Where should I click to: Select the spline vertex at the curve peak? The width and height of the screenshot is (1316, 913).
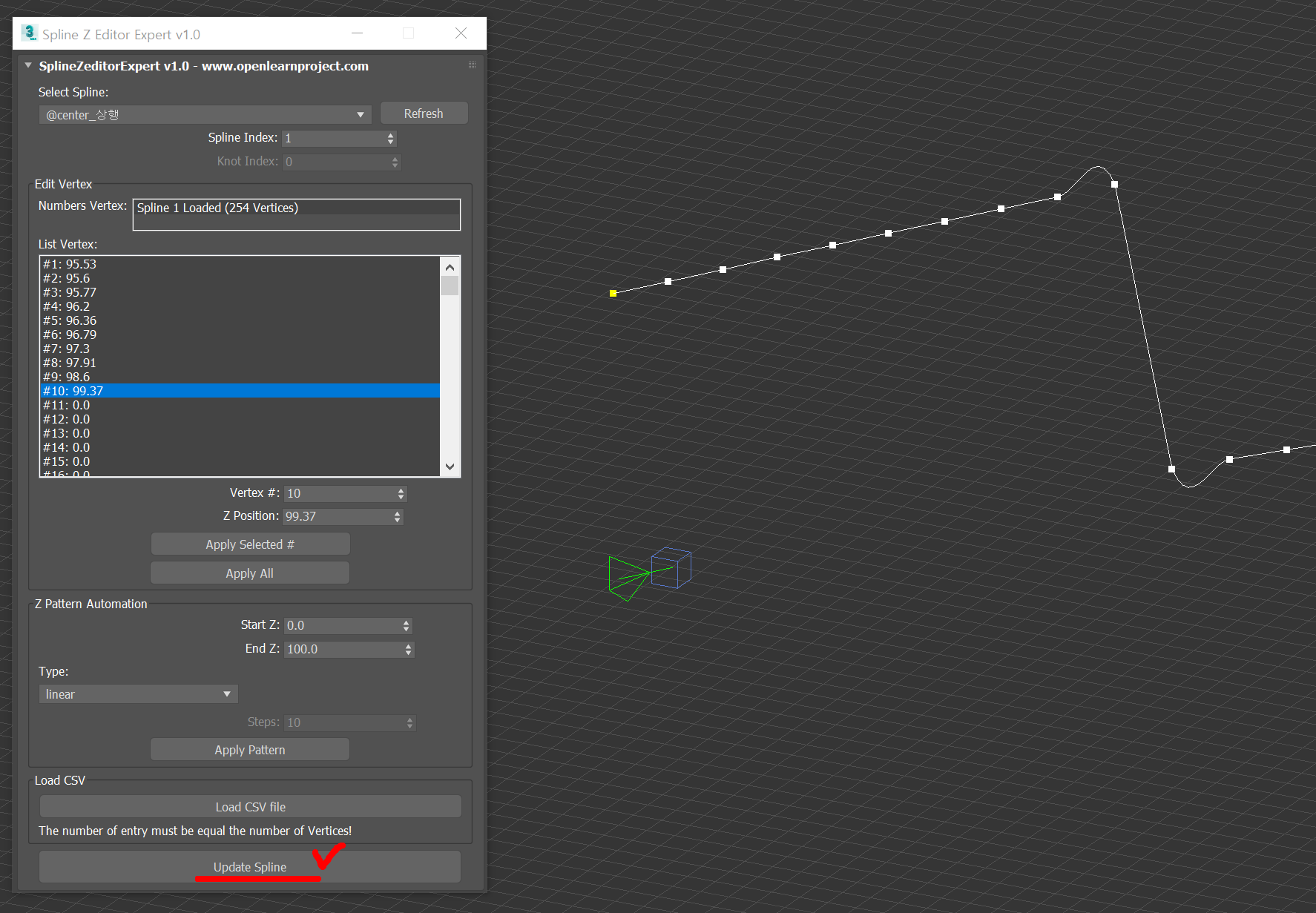coord(1114,184)
